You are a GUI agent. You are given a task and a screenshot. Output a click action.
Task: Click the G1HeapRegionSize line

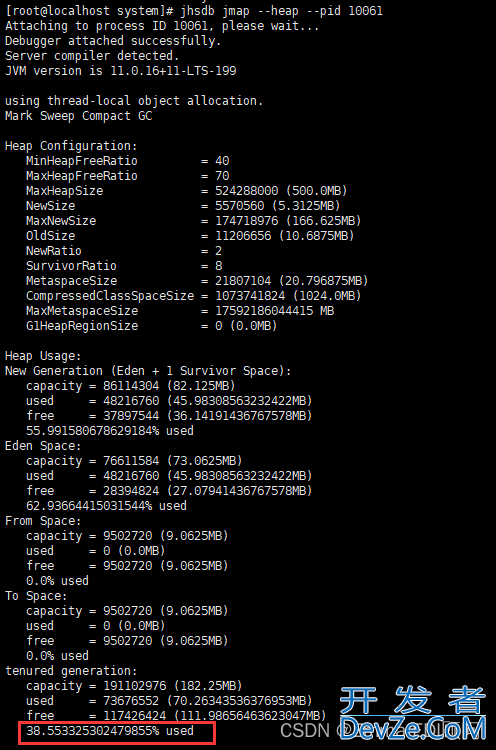152,326
